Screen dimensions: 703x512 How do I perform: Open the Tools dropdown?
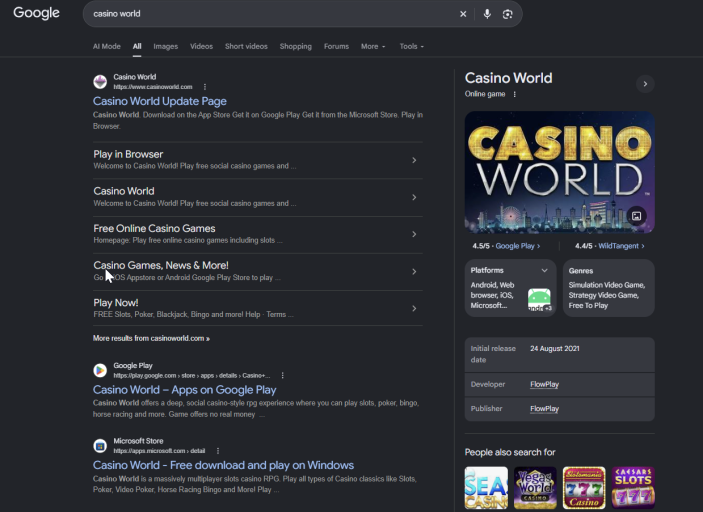[412, 46]
